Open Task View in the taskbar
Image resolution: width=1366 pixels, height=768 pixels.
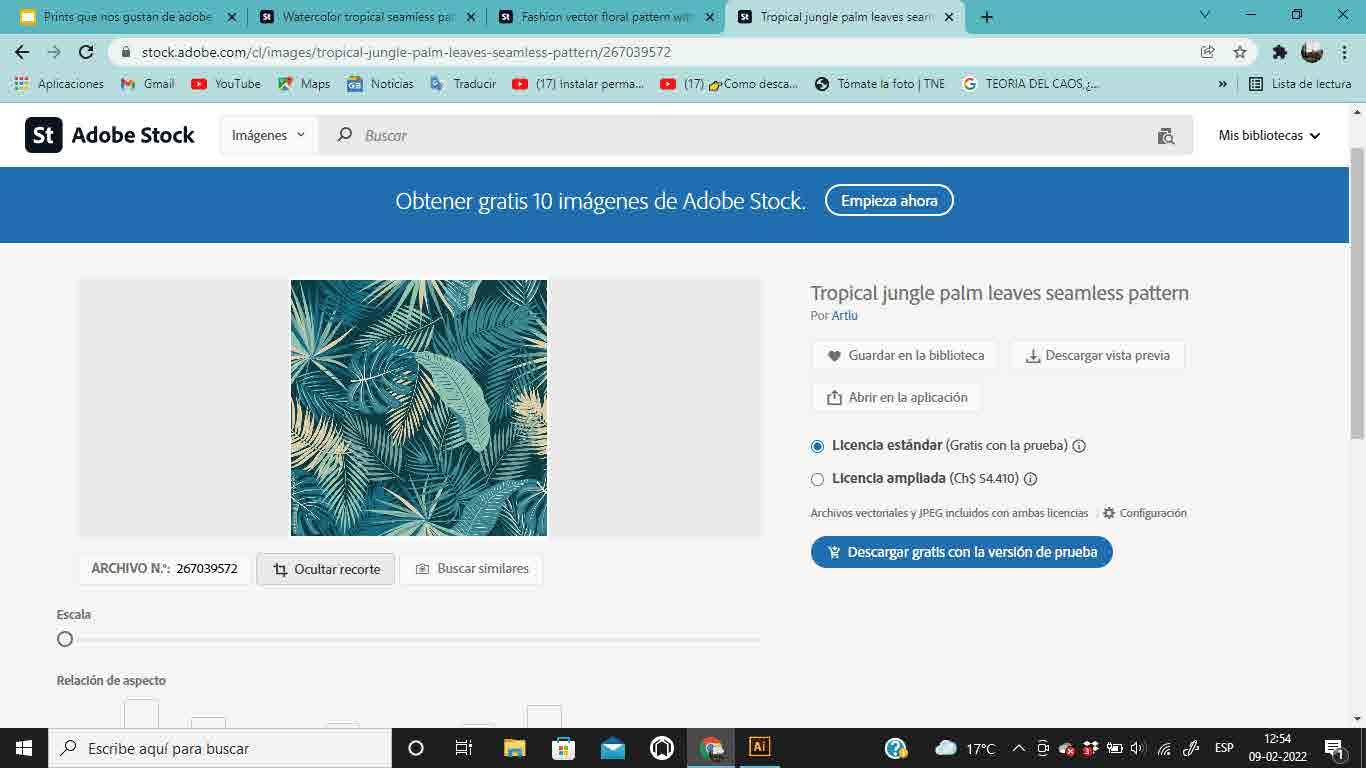point(464,747)
